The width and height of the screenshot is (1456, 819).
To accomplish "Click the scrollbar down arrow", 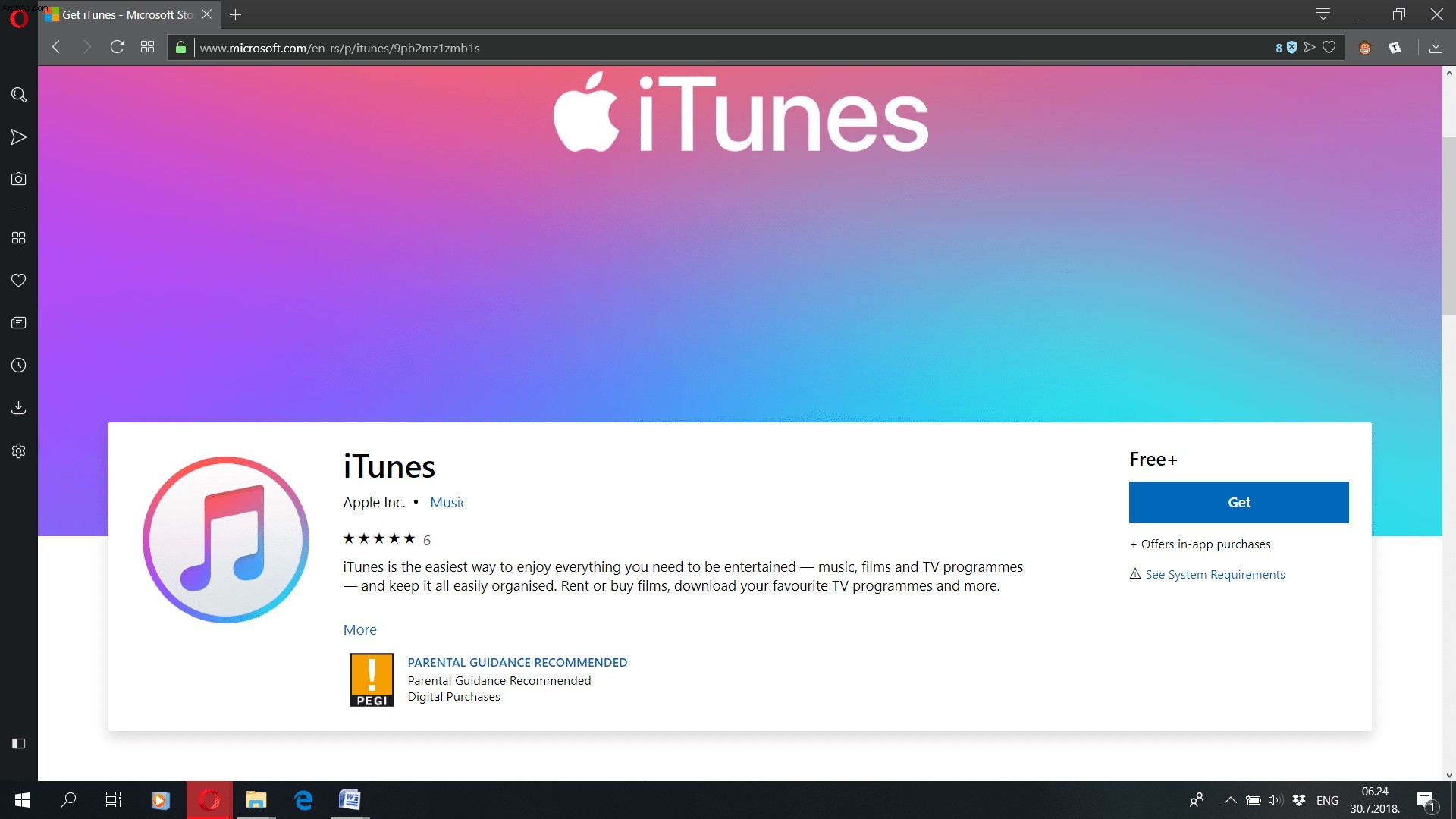I will point(1449,775).
